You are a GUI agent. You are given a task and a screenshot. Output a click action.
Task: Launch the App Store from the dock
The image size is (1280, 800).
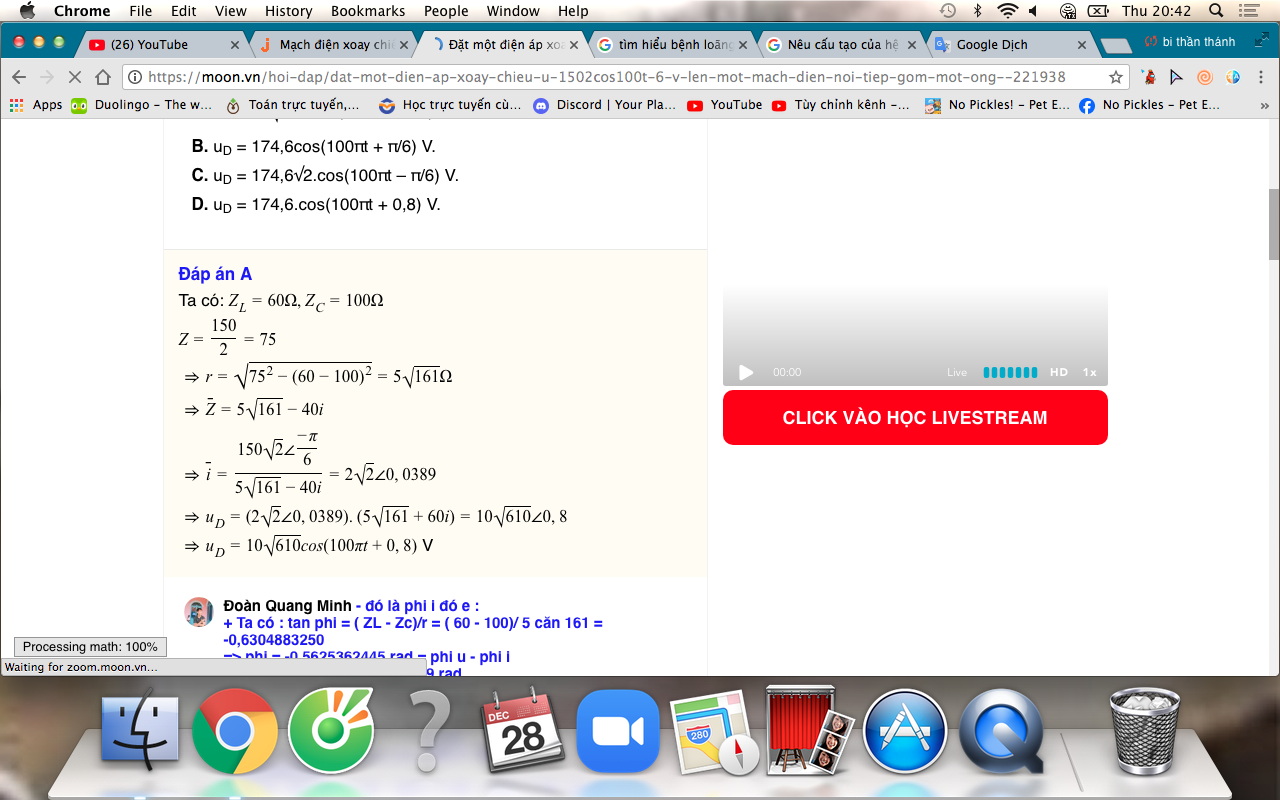click(904, 731)
